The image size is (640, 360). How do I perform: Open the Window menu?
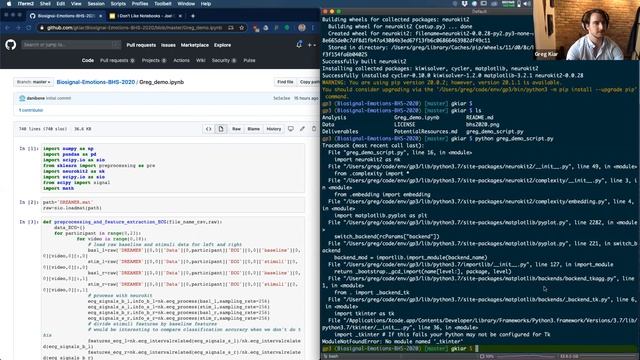point(186,4)
